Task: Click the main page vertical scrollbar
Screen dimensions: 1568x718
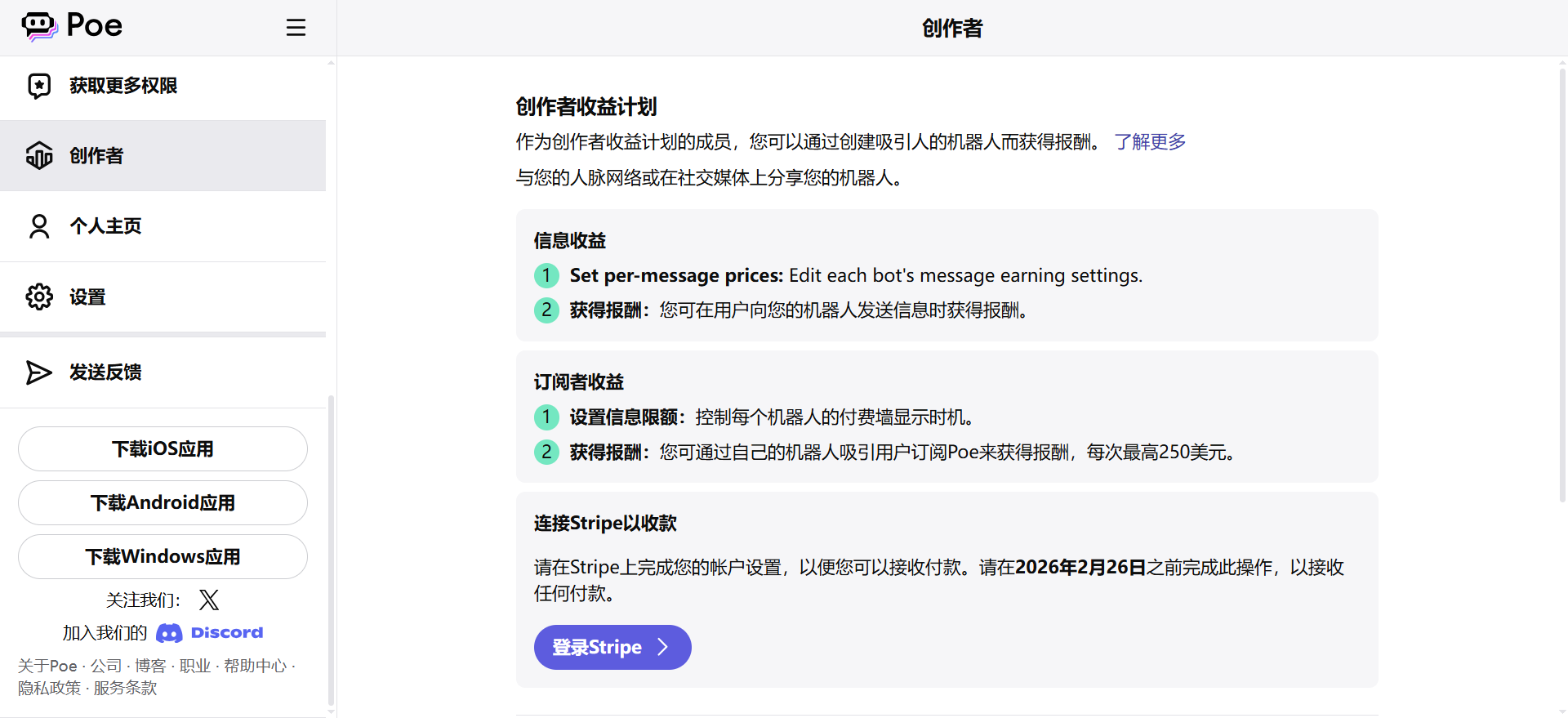Action: [x=1561, y=286]
